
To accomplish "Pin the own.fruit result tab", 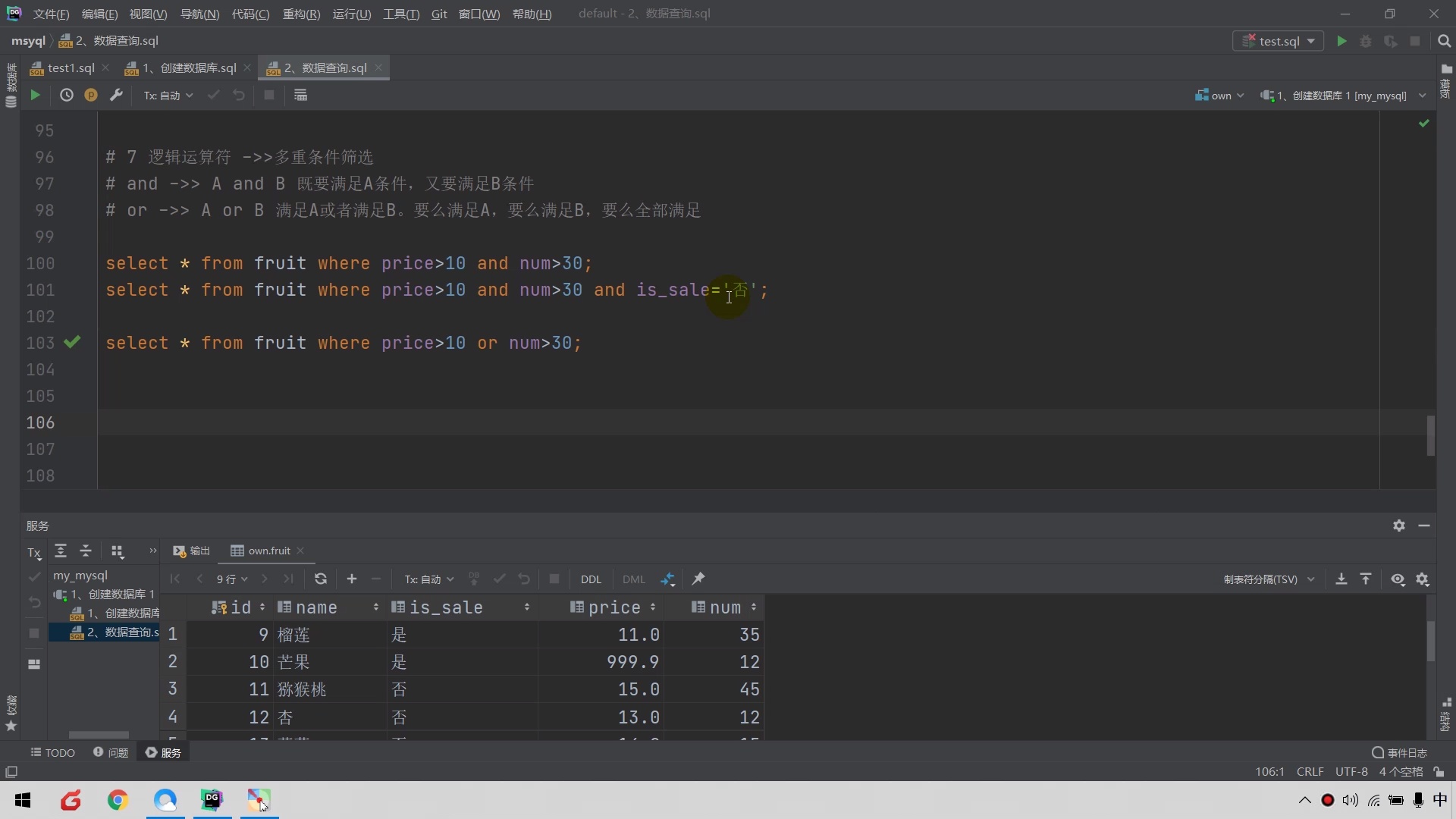I will [x=698, y=579].
